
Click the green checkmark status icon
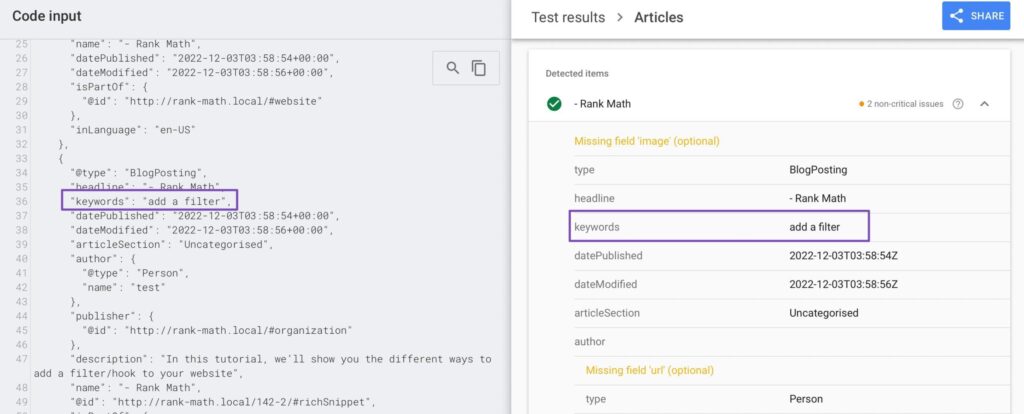coord(554,104)
